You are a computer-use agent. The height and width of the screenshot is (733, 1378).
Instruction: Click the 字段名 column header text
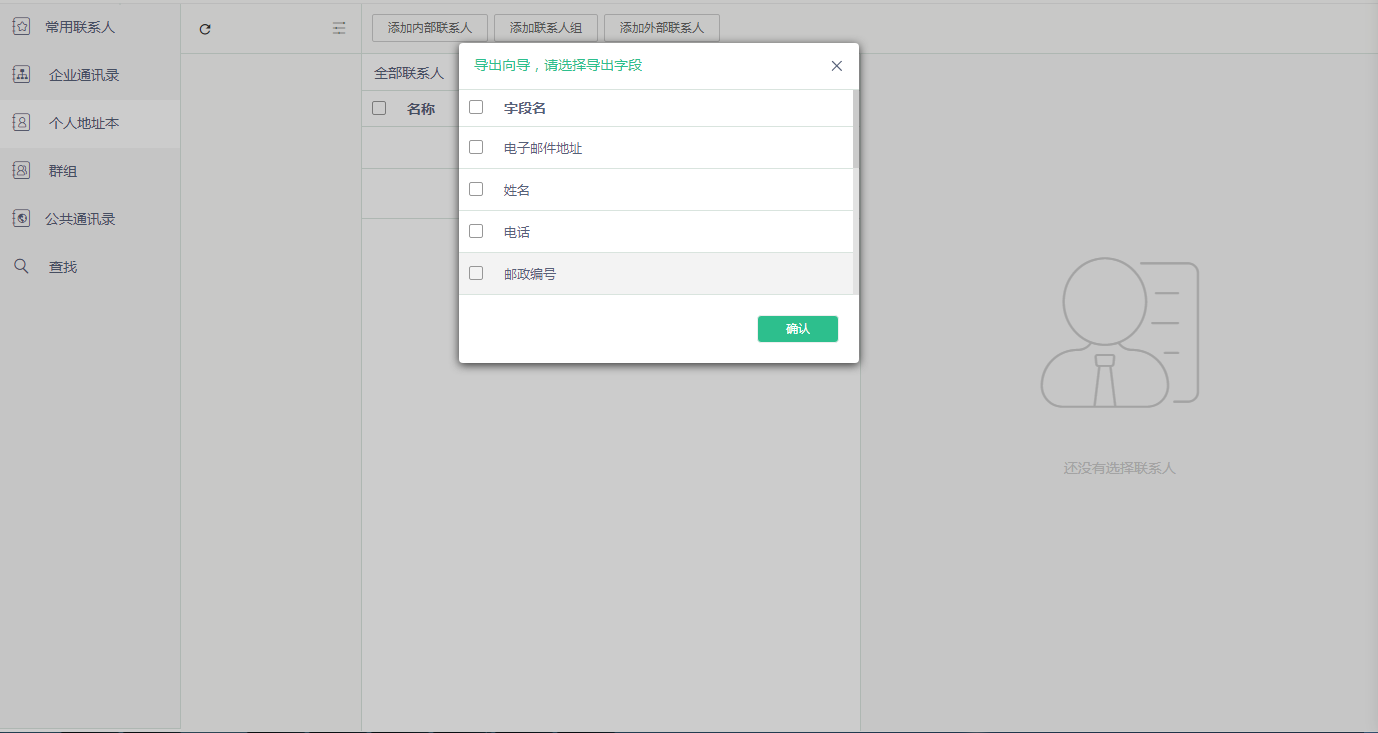pyautogui.click(x=525, y=108)
